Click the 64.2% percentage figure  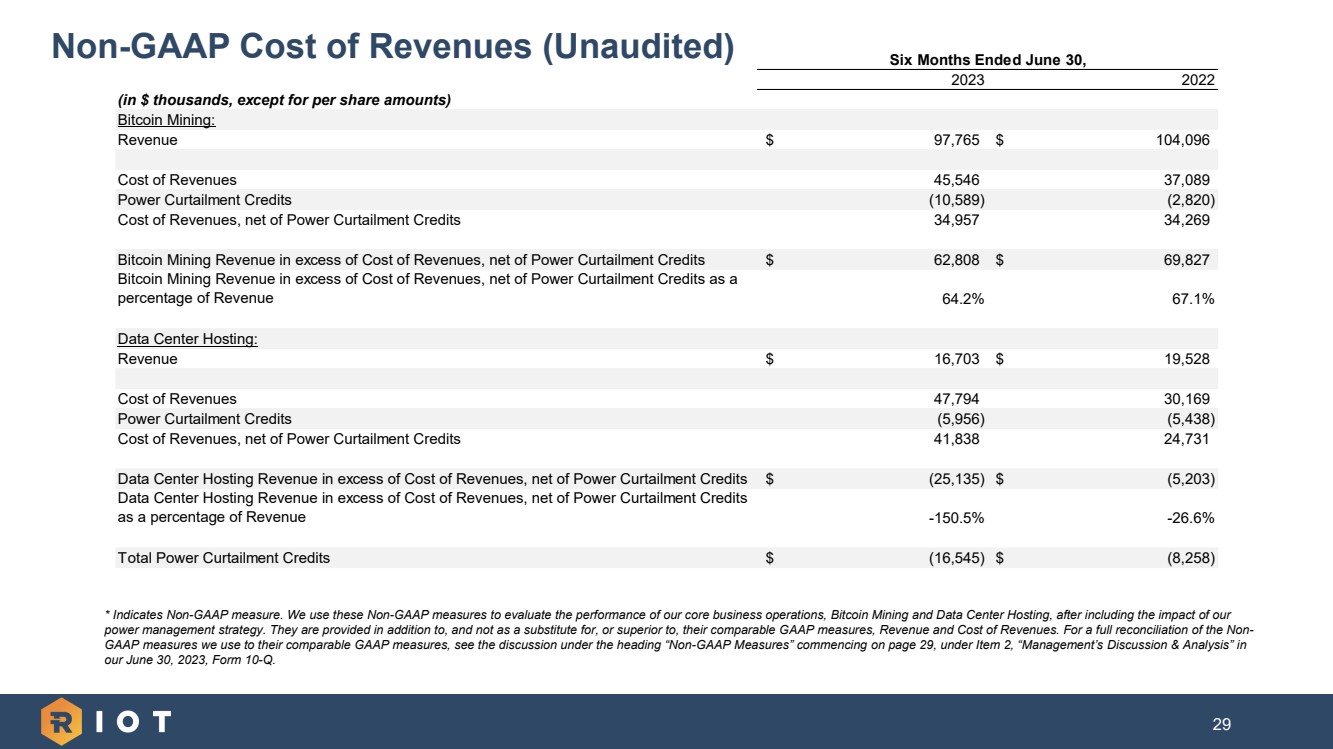click(x=963, y=298)
